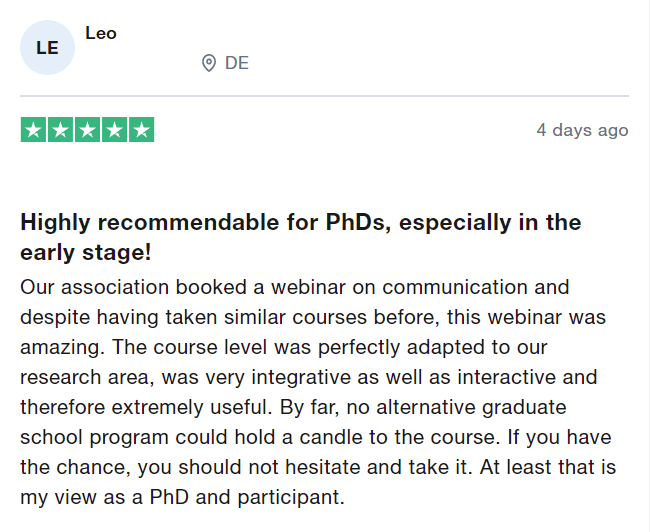This screenshot has height=532, width=650.
Task: Click the line starting 'the chance, you should'
Action: [x=318, y=467]
